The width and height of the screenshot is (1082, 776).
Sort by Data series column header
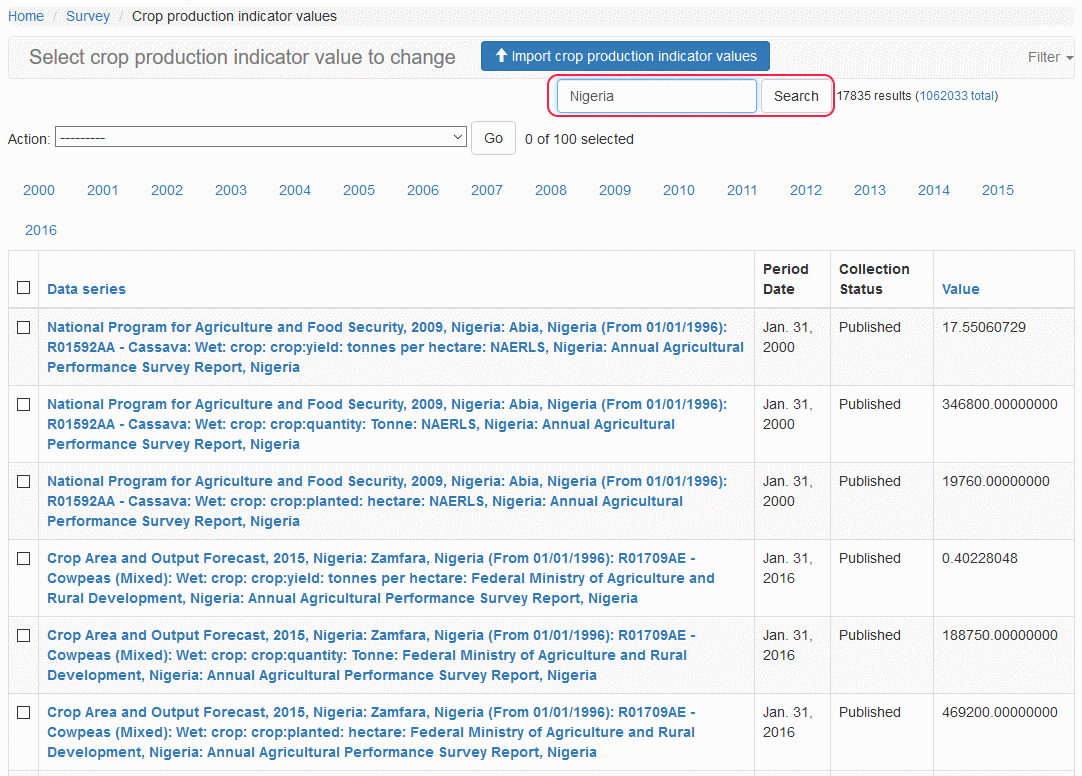[x=86, y=289]
